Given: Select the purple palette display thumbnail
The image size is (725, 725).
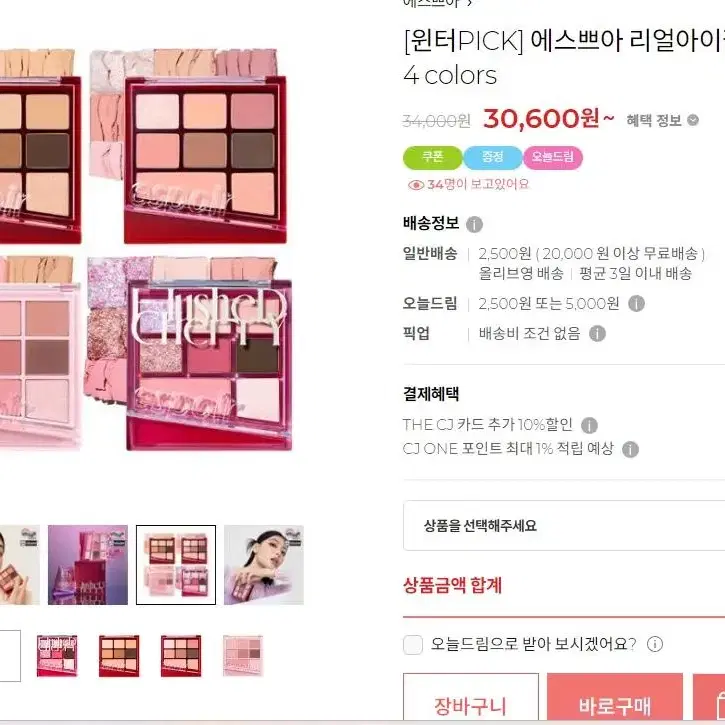Looking at the screenshot, I should coord(88,565).
